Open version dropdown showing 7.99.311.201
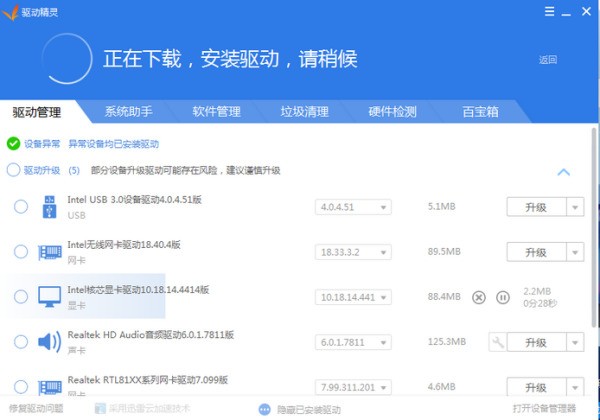 point(353,387)
